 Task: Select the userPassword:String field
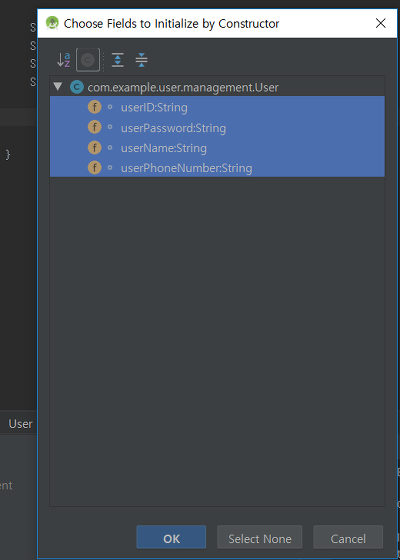(x=217, y=128)
